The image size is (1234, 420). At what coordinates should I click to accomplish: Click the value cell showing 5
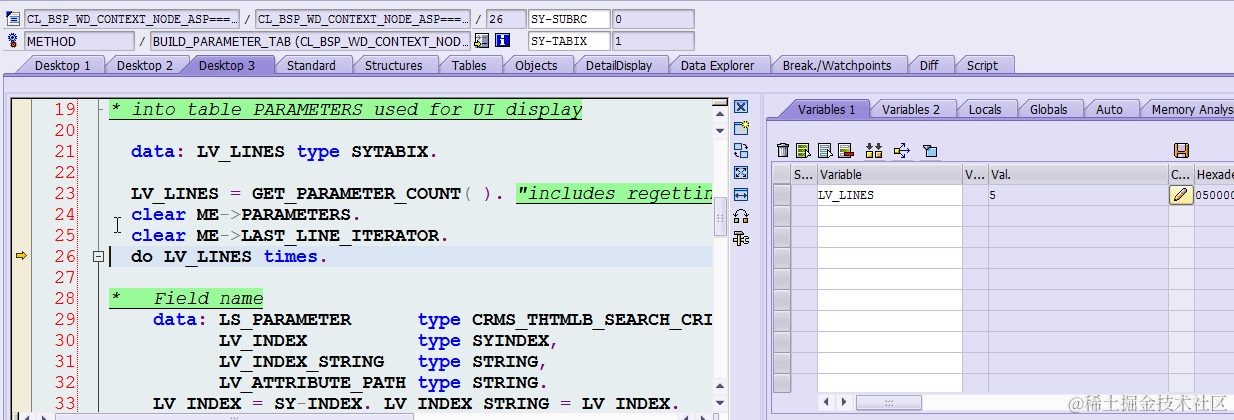(1077, 195)
